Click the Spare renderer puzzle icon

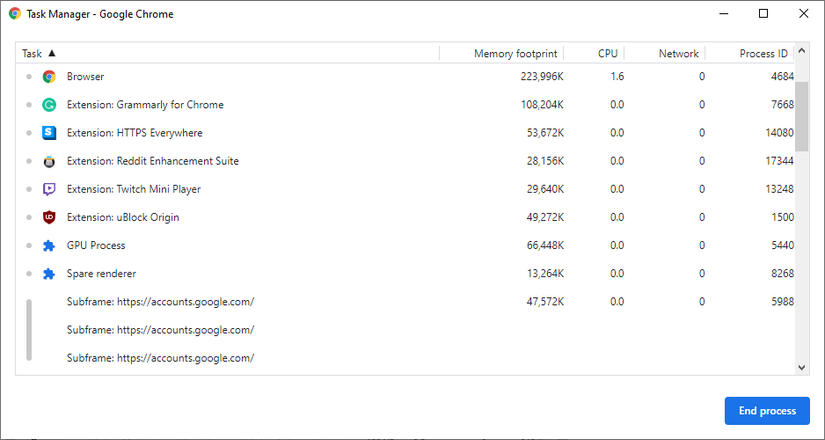coord(49,274)
